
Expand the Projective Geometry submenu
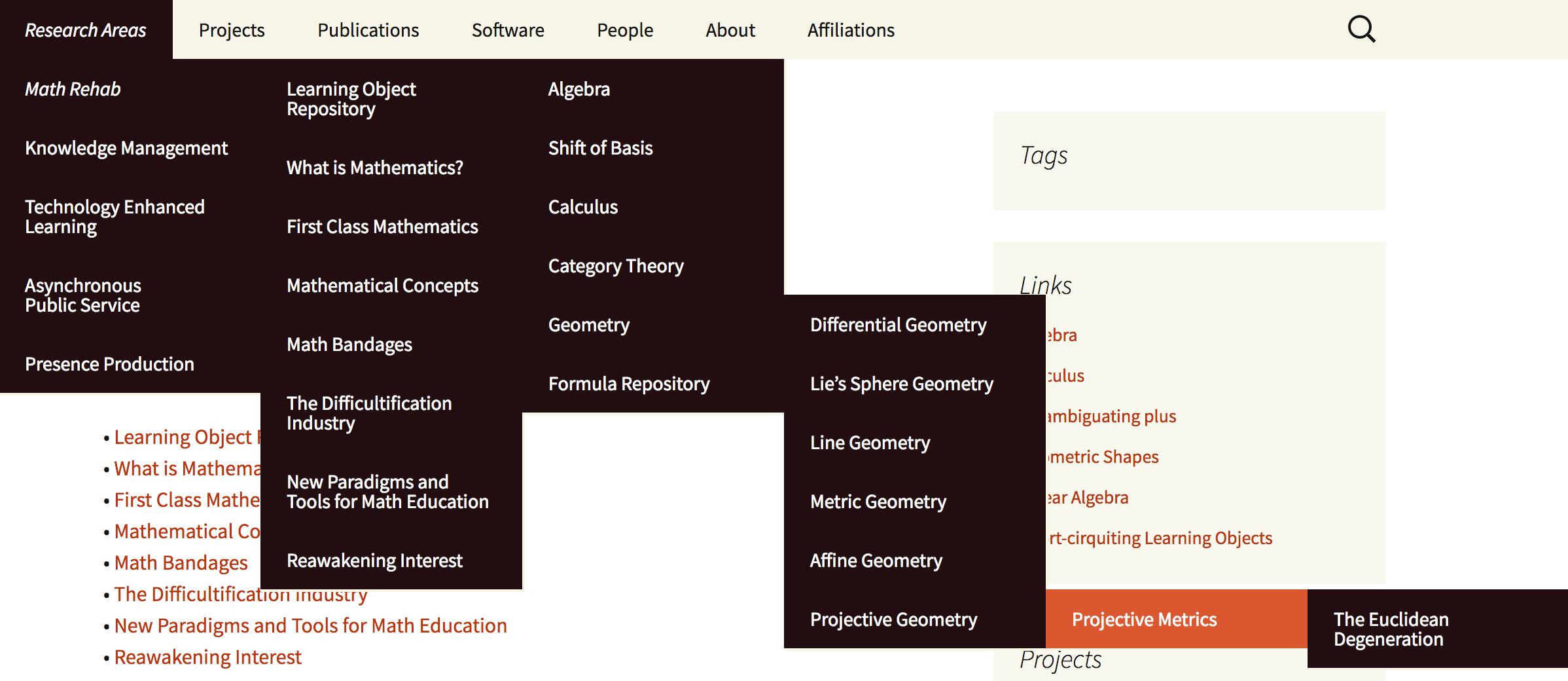[893, 619]
